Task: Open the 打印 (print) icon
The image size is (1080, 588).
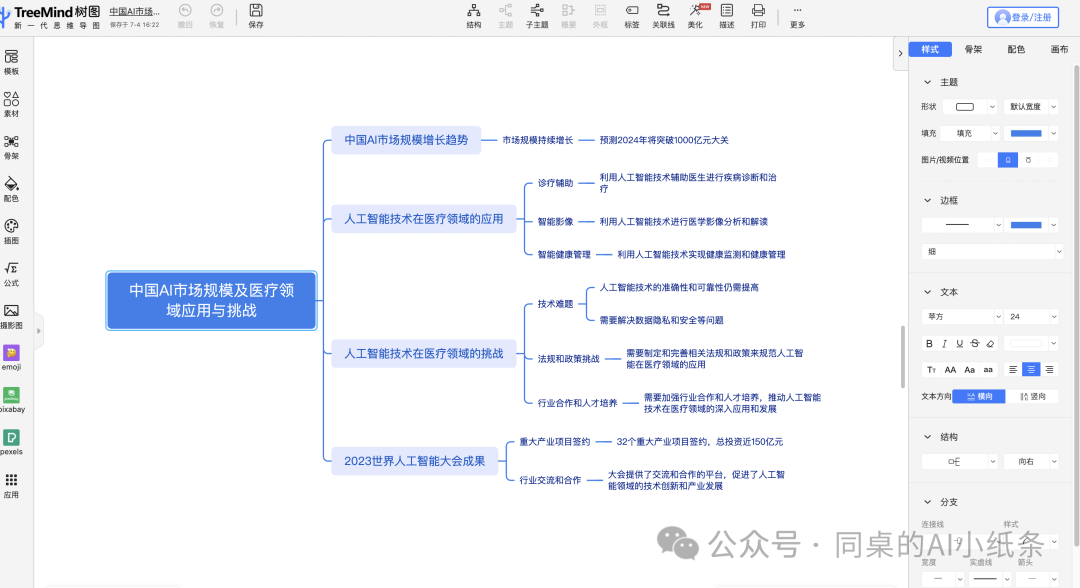Action: [x=758, y=15]
